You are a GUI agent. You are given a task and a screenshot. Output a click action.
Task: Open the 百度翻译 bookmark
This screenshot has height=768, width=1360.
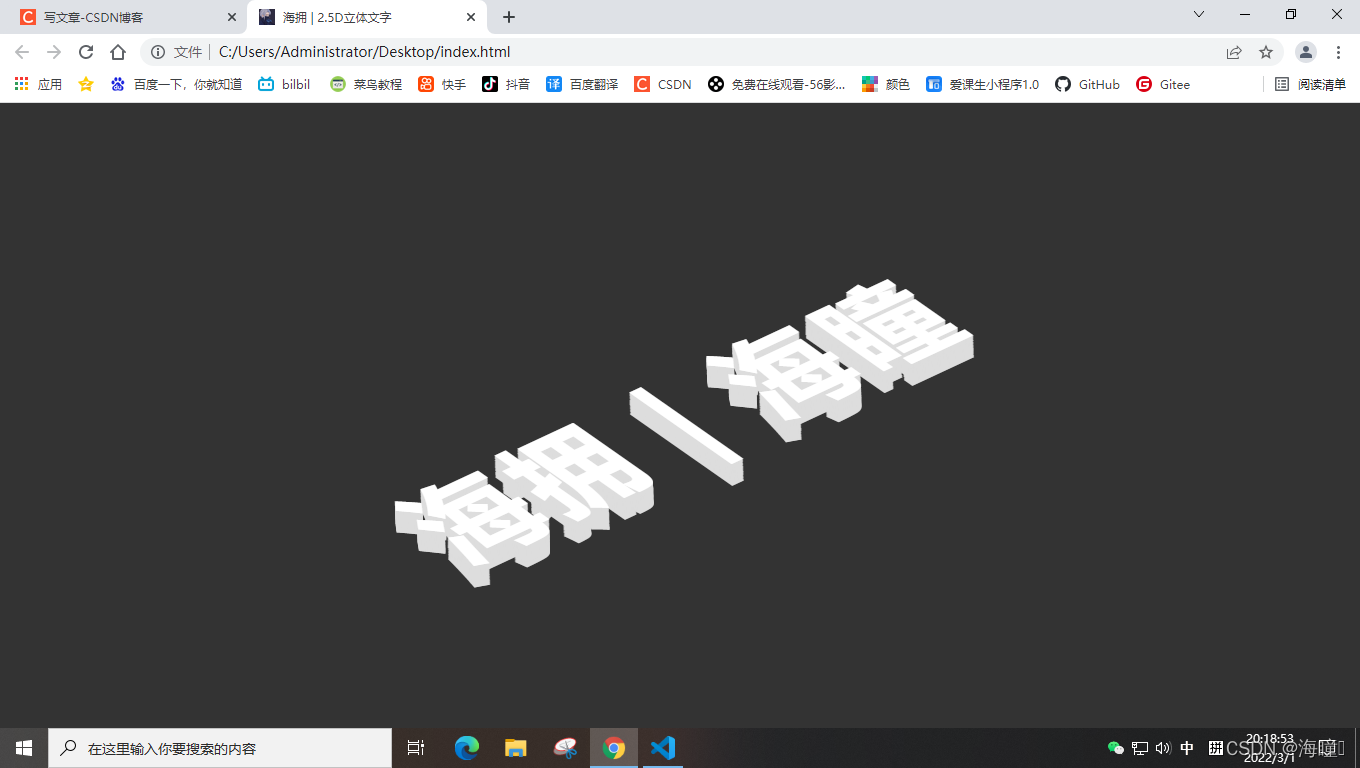click(x=582, y=84)
